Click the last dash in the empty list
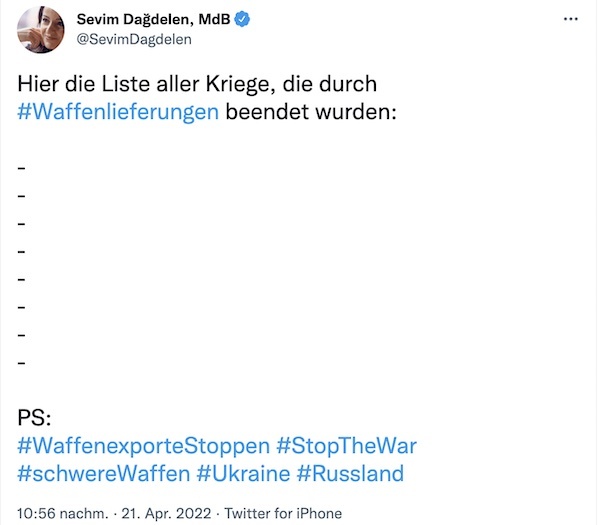Viewport: 600px width, 525px height. (22, 361)
